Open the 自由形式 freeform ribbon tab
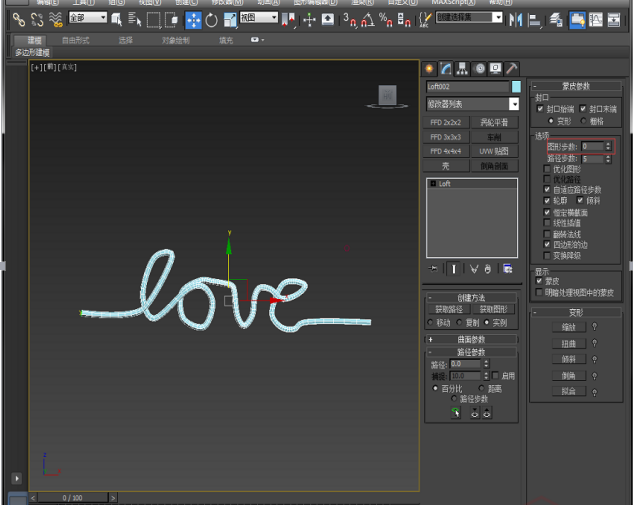 (x=75, y=40)
